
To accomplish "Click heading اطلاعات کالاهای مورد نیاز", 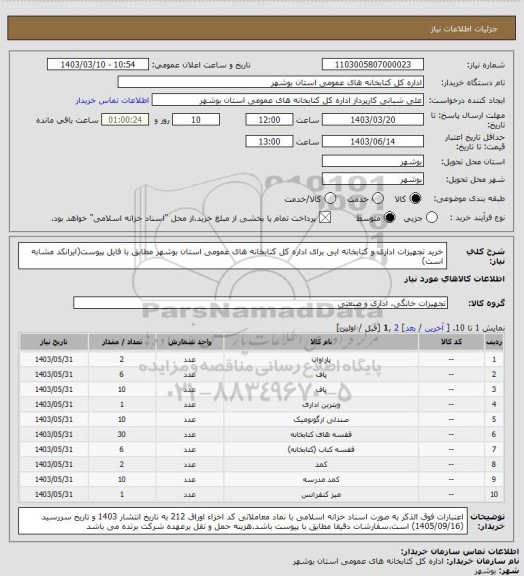I will pyautogui.click(x=454, y=279).
